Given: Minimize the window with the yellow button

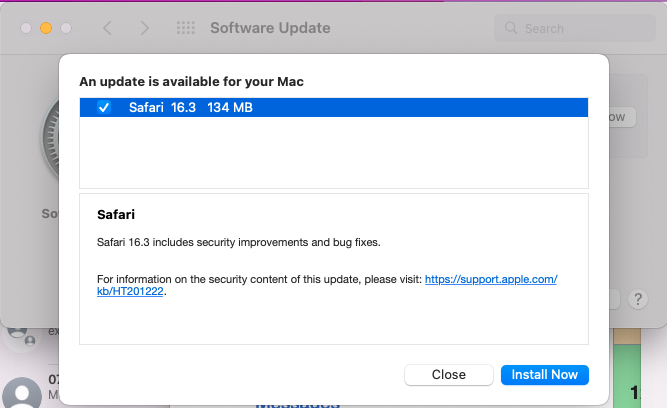Looking at the screenshot, I should pos(46,28).
